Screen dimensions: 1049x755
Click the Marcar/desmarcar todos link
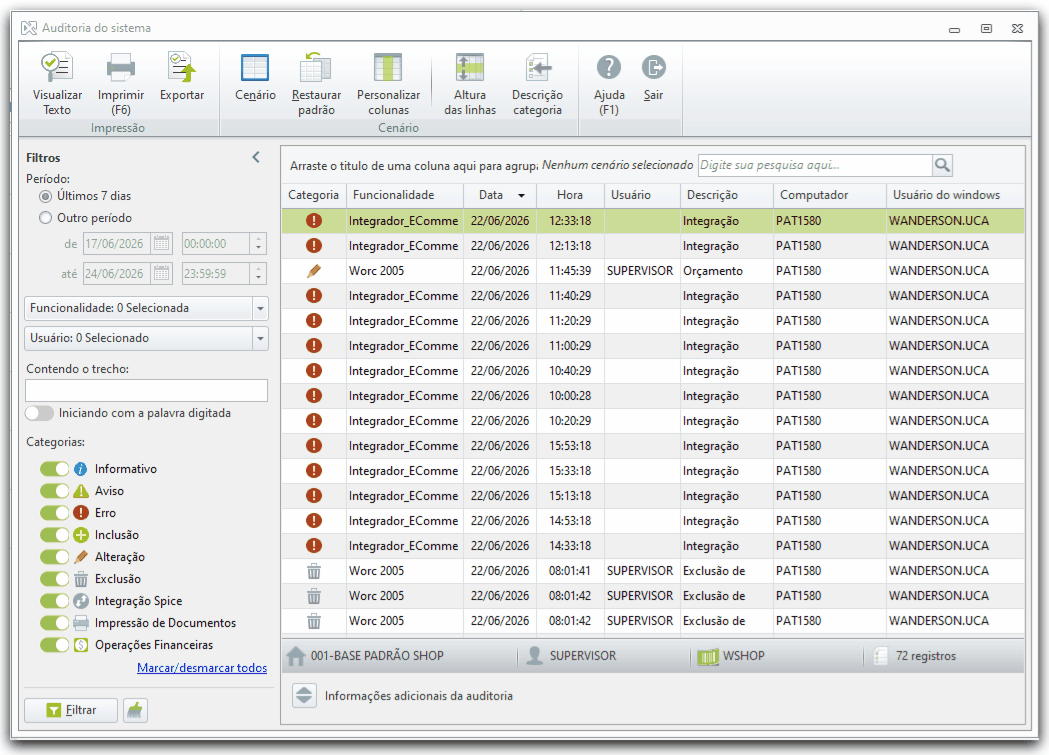202,668
